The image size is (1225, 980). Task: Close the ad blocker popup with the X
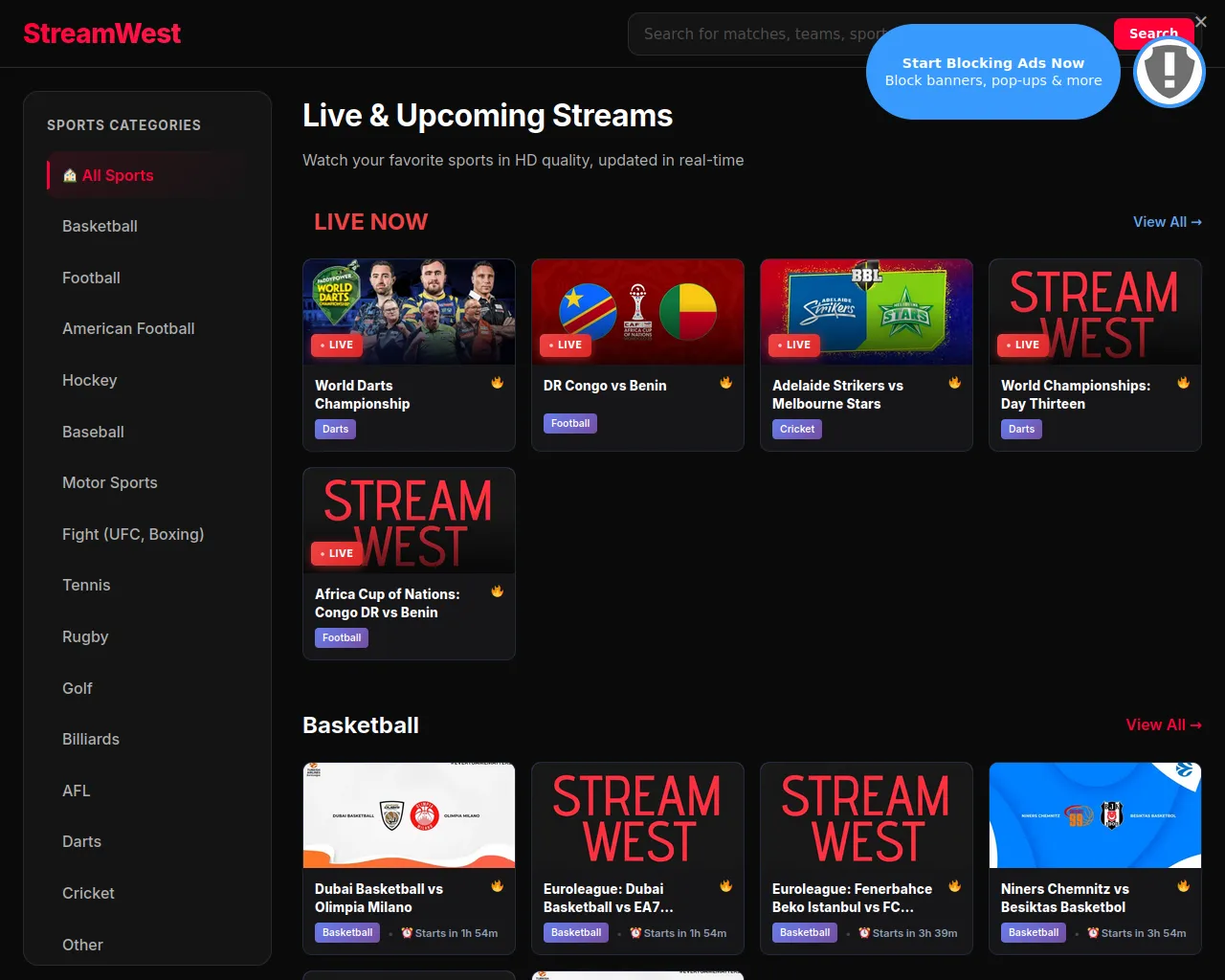[x=1201, y=22]
